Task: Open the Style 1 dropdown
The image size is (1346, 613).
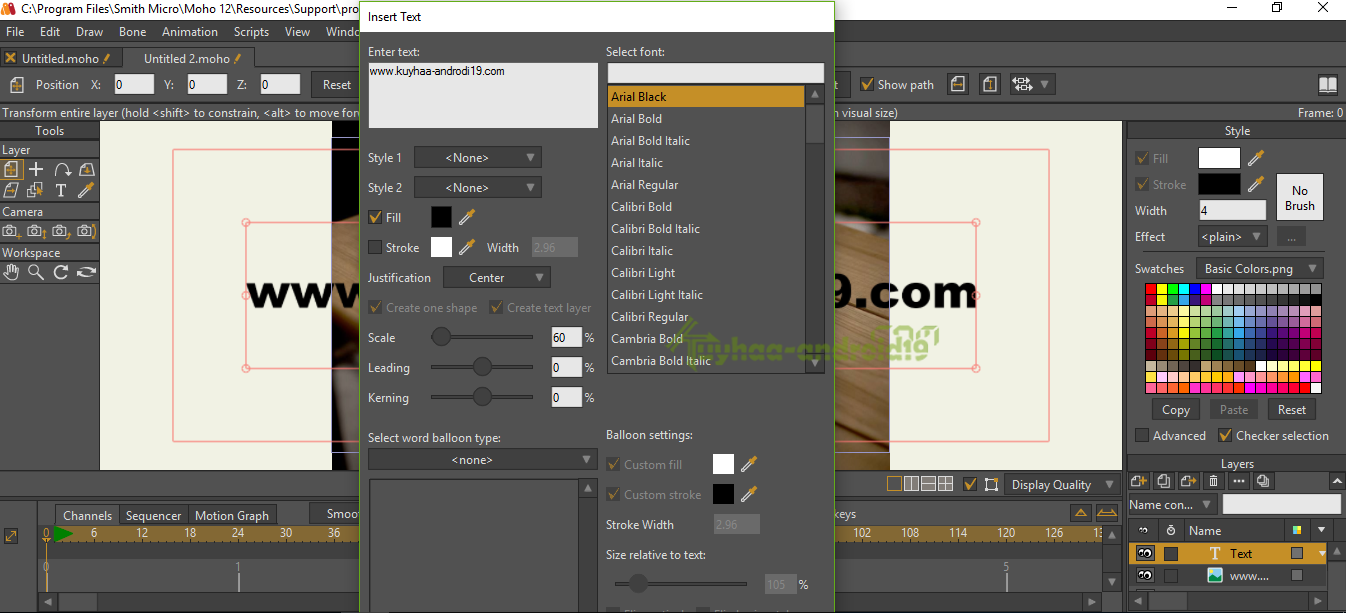Action: (478, 157)
